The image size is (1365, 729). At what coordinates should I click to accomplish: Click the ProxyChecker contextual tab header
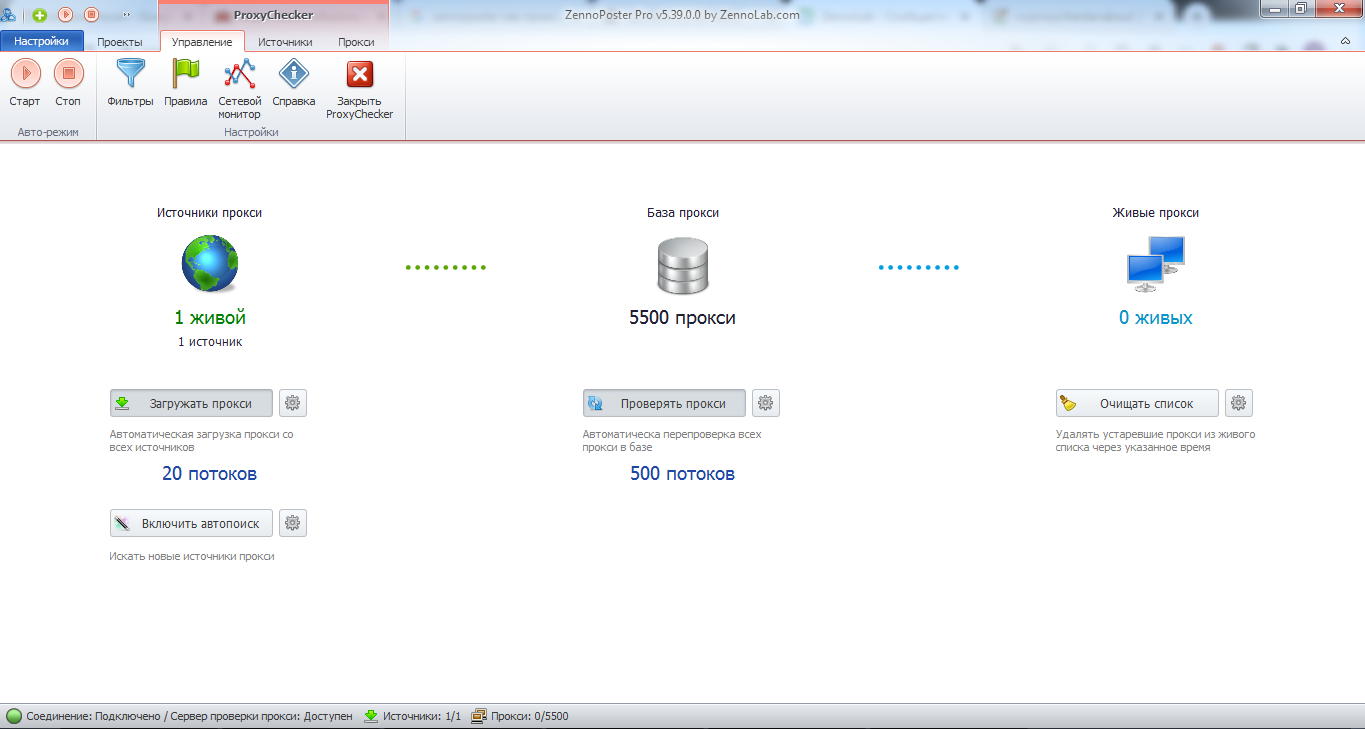[x=273, y=15]
